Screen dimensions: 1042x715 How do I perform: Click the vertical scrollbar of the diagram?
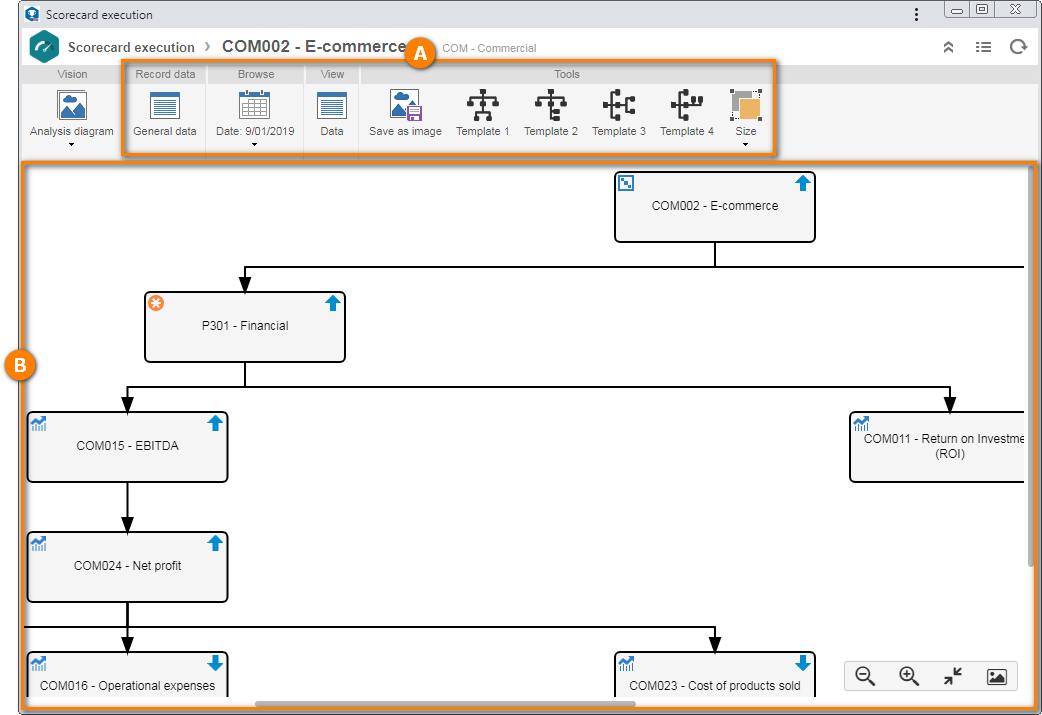coord(1031,365)
